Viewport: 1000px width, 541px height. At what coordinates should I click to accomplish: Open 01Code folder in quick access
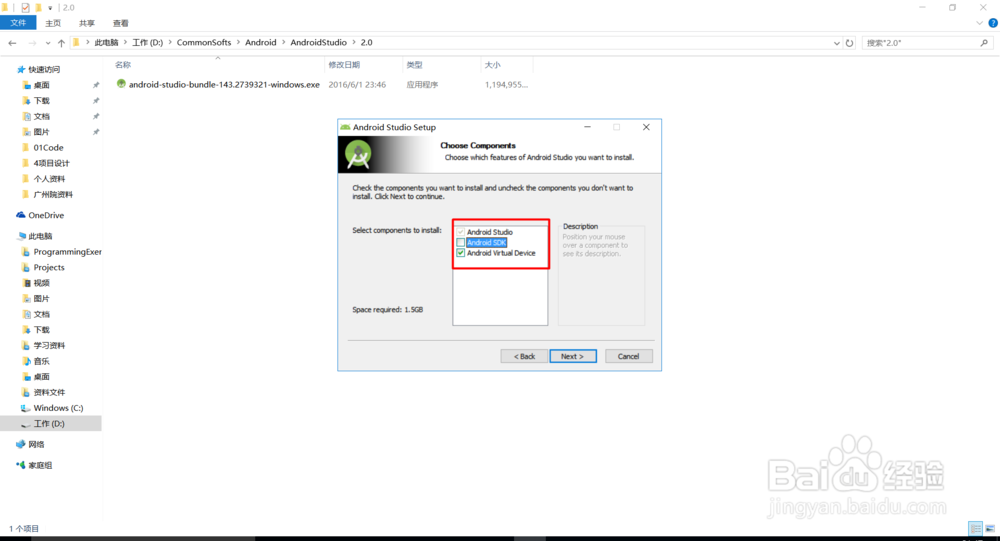click(x=48, y=147)
